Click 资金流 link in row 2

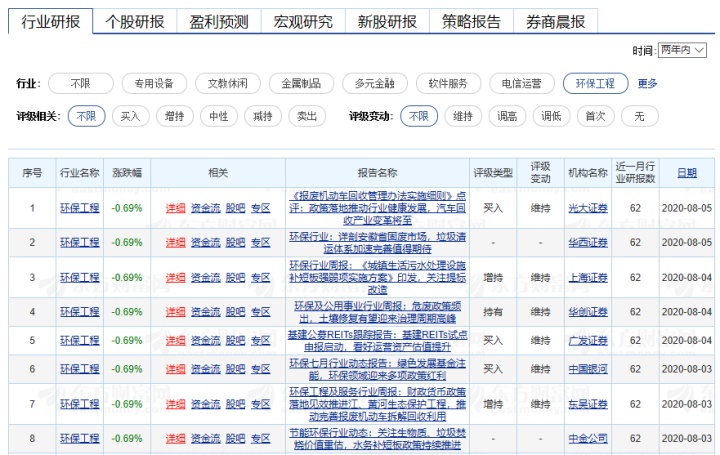[x=206, y=242]
